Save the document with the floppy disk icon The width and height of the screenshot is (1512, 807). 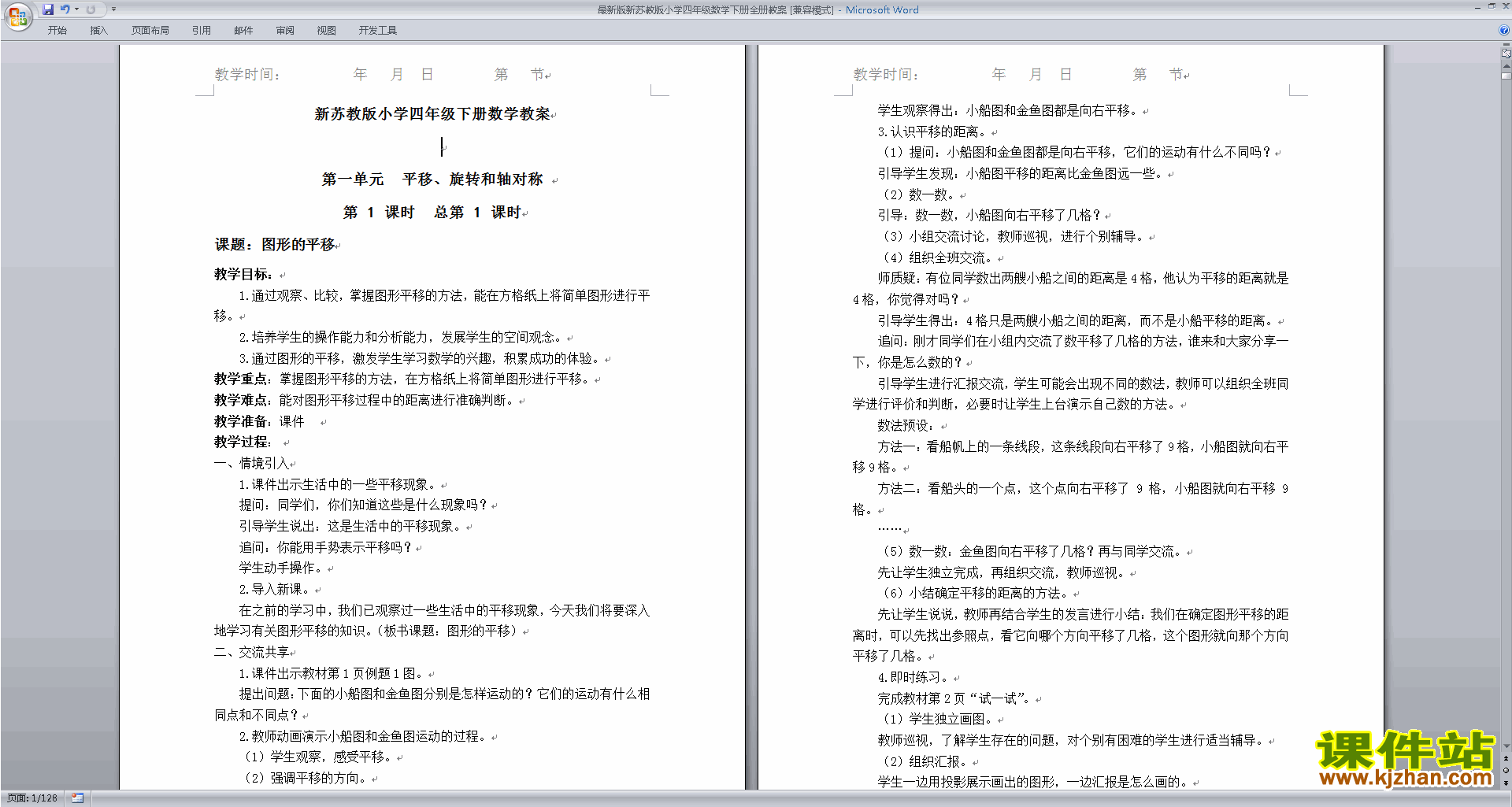pyautogui.click(x=48, y=9)
